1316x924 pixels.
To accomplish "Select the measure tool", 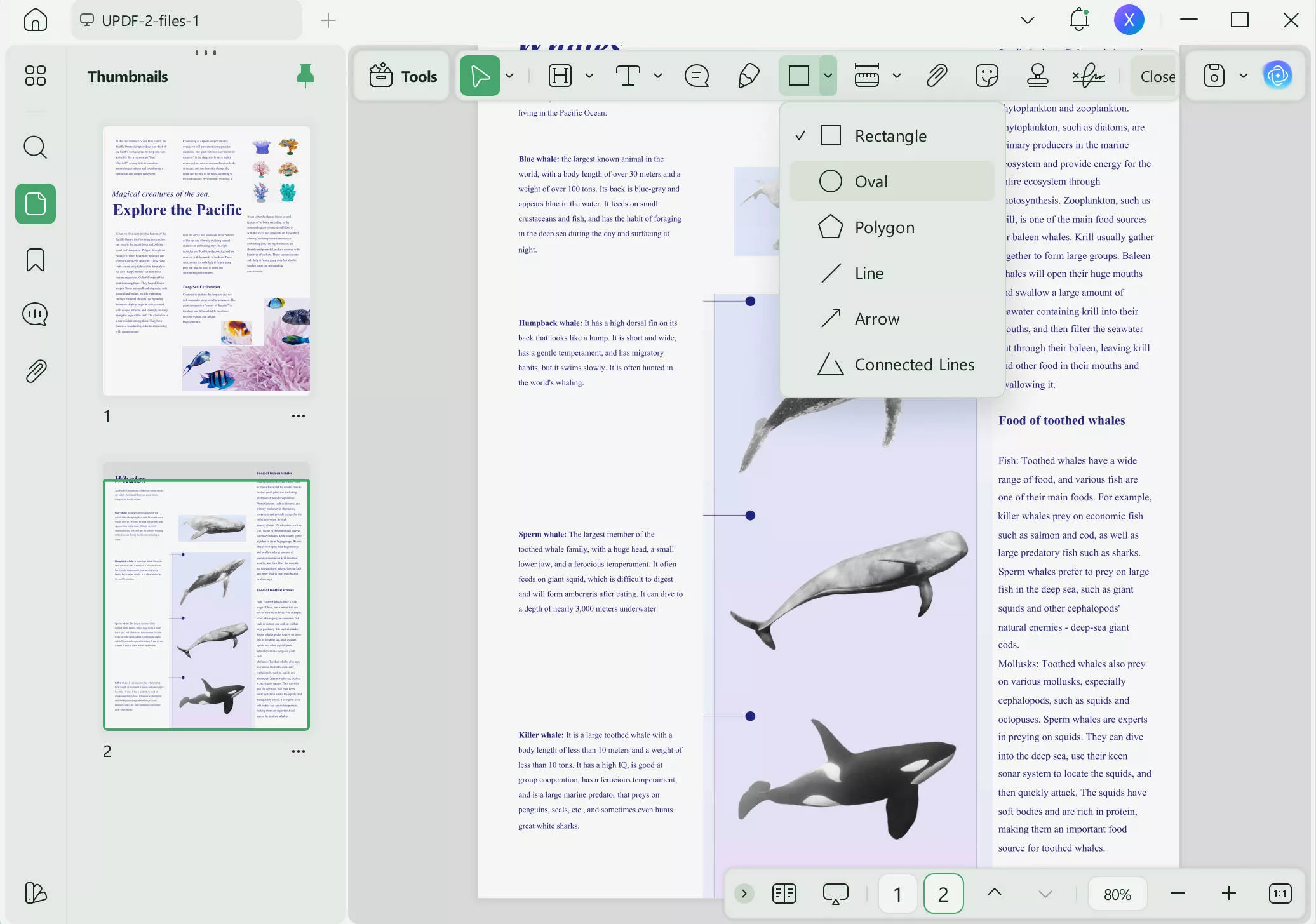I will (x=866, y=75).
